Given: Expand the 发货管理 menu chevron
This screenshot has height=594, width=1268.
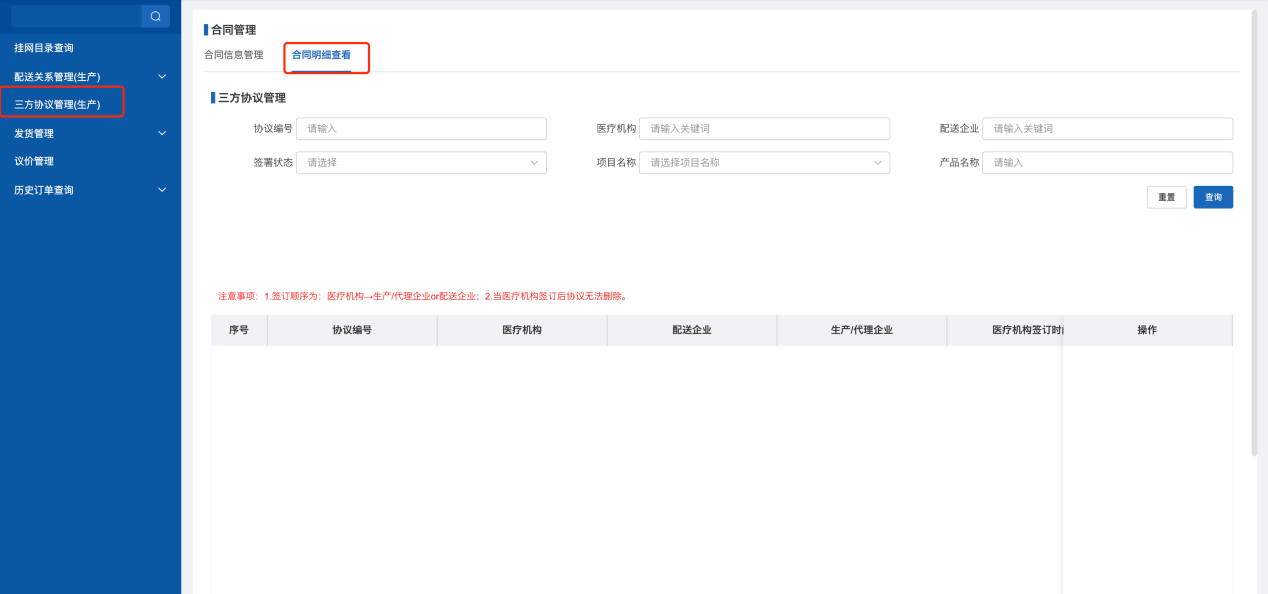Looking at the screenshot, I should [x=162, y=133].
